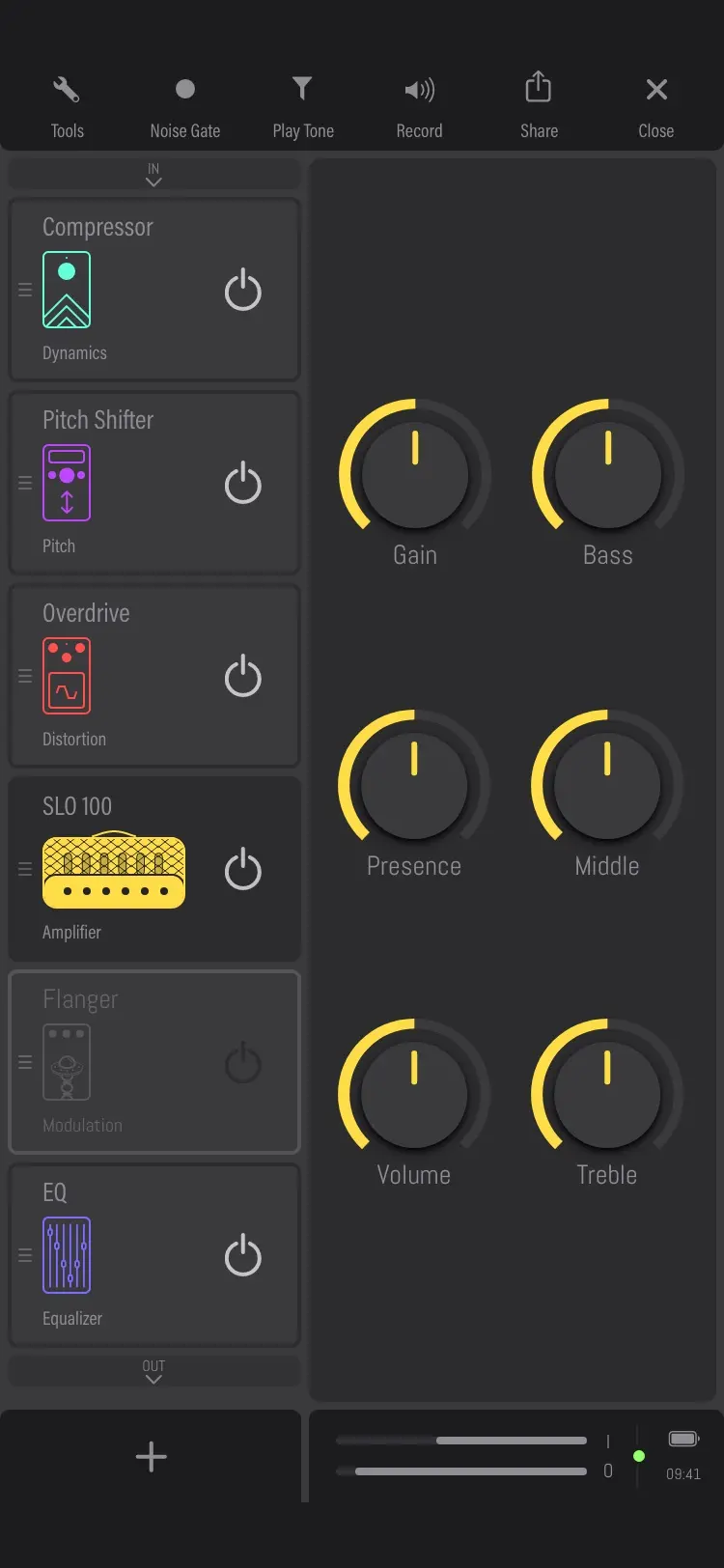Click the Gain label text
724x1568 pixels.
[415, 555]
